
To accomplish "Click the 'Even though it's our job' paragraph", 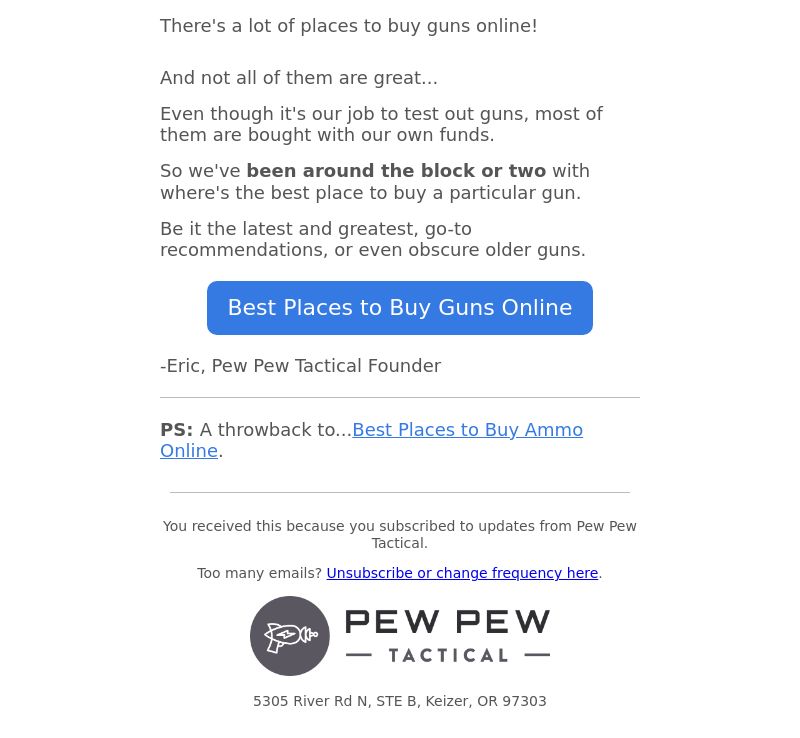I will 381,124.
